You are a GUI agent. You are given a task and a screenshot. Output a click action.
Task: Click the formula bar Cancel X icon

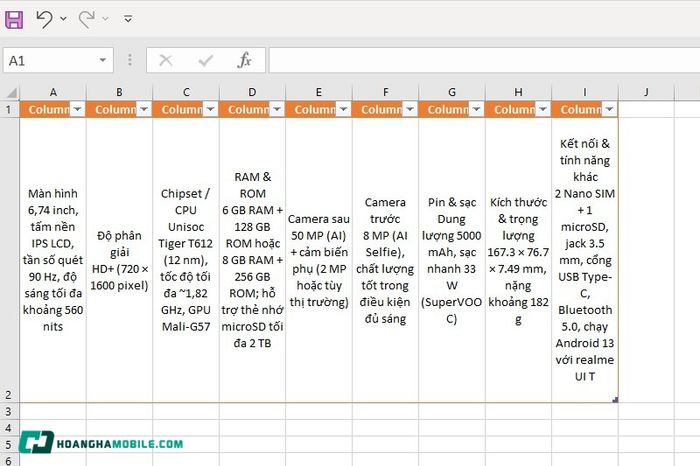(166, 60)
